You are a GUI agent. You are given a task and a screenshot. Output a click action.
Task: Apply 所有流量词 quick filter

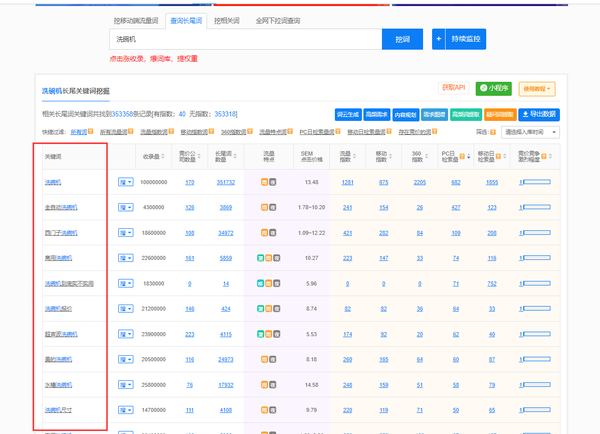coord(113,132)
